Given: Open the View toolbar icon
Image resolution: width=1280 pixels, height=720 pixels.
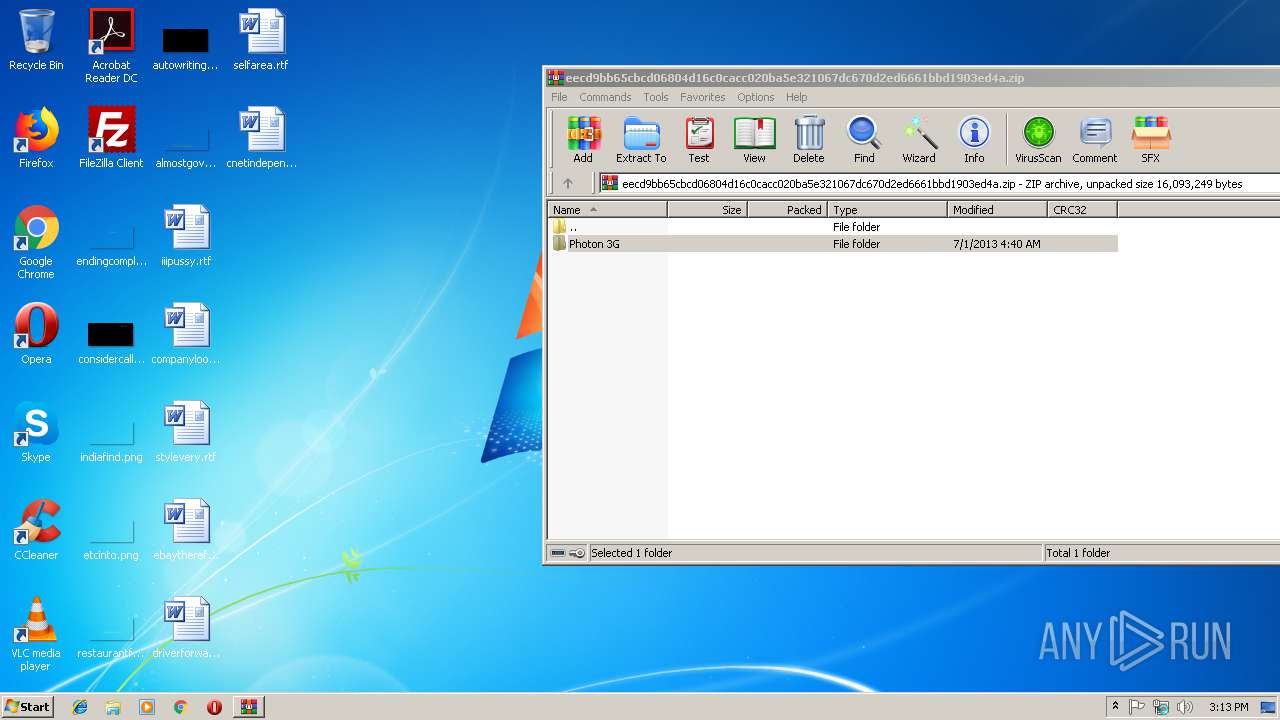Looking at the screenshot, I should click(754, 139).
